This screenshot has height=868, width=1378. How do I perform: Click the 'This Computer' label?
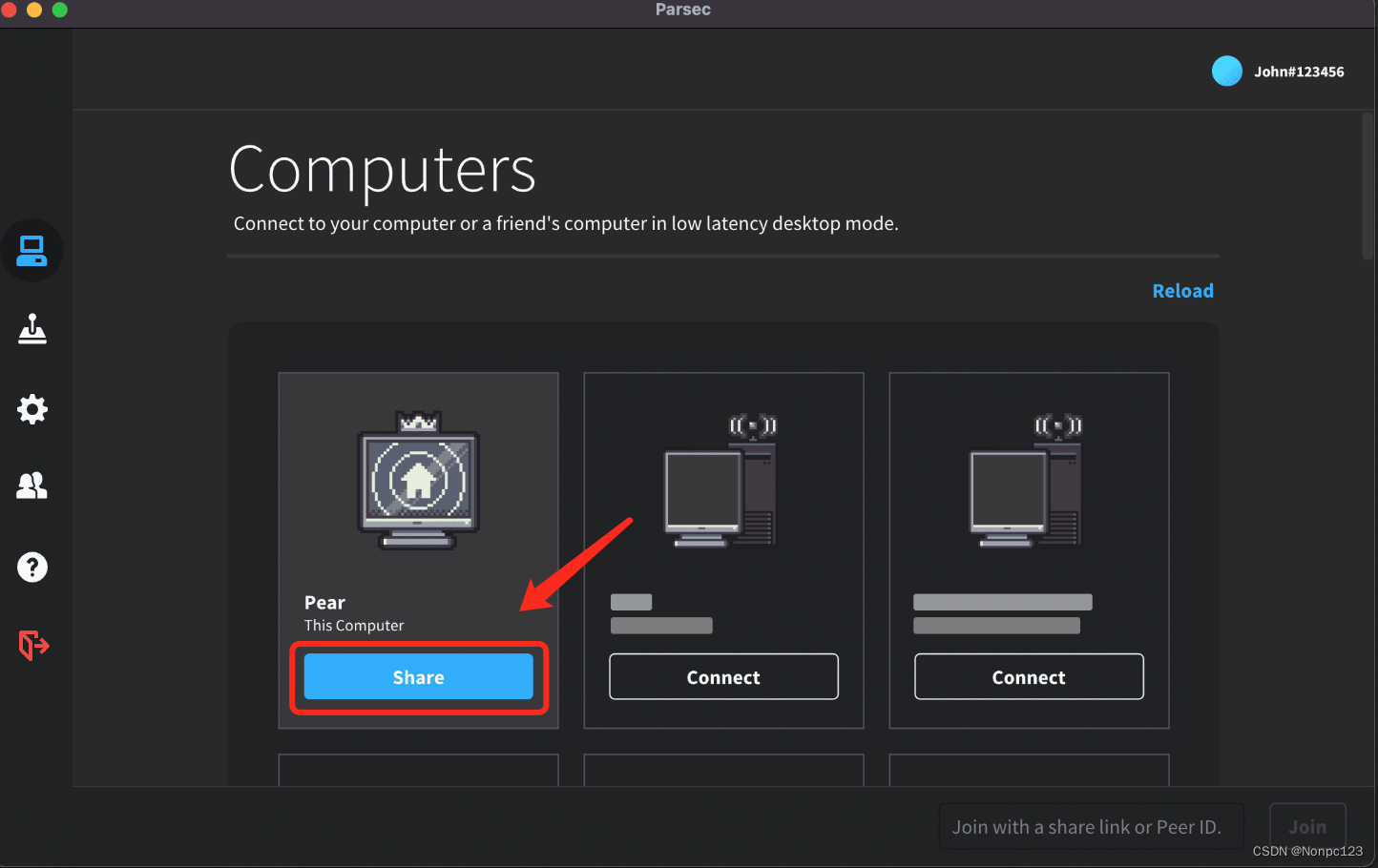click(x=354, y=626)
